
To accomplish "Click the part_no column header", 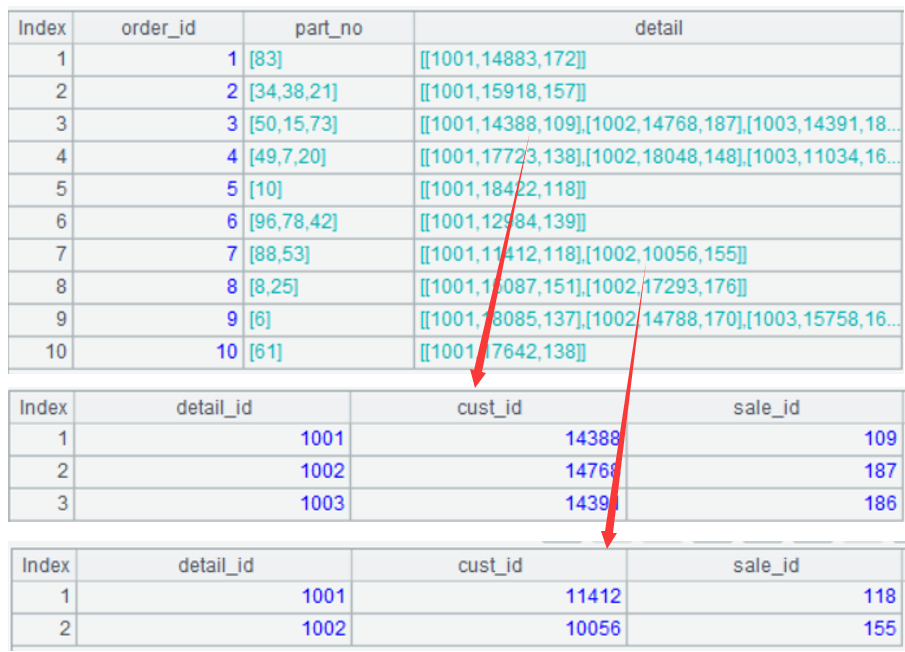I will [328, 28].
